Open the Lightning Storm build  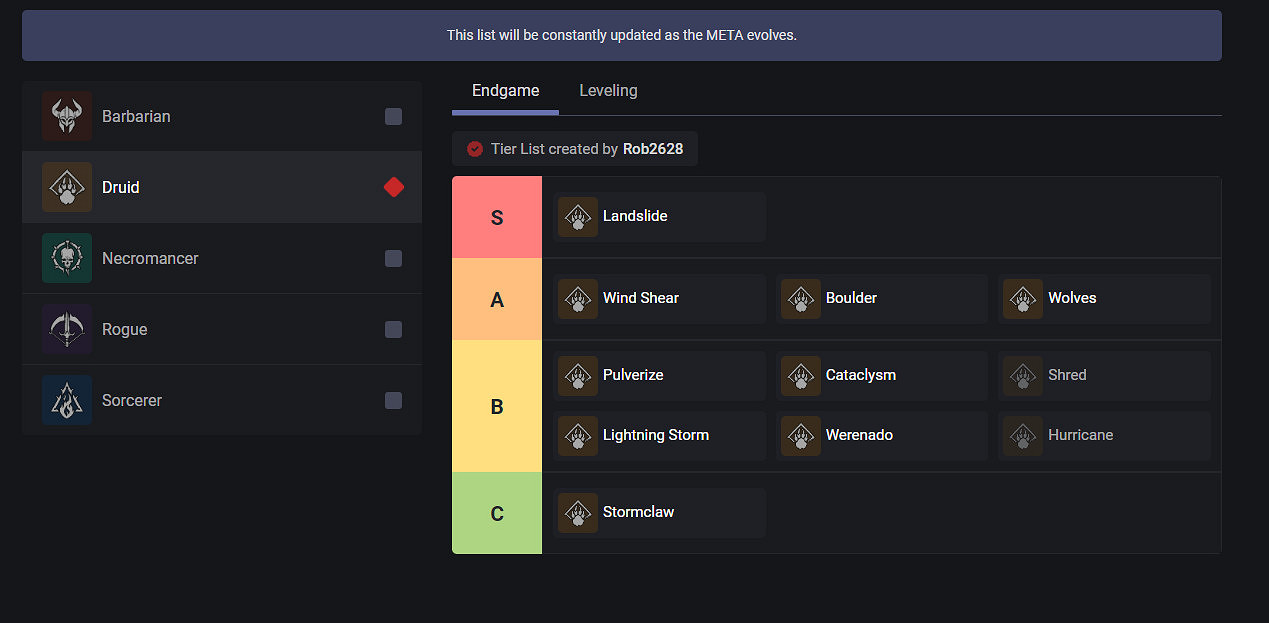pyautogui.click(x=655, y=435)
